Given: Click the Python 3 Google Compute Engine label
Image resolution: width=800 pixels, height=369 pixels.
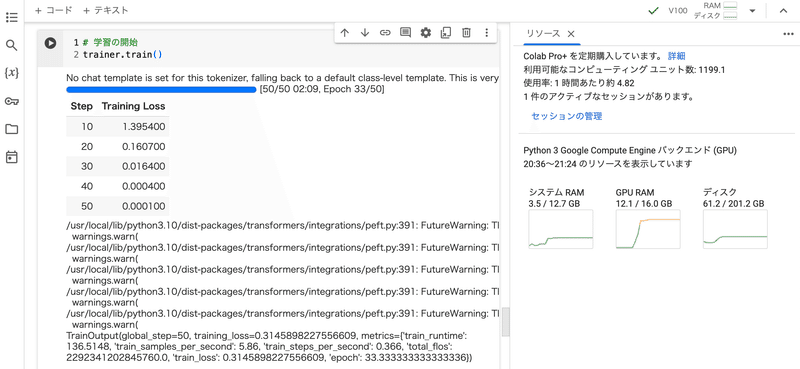Looking at the screenshot, I should pyautogui.click(x=630, y=151).
